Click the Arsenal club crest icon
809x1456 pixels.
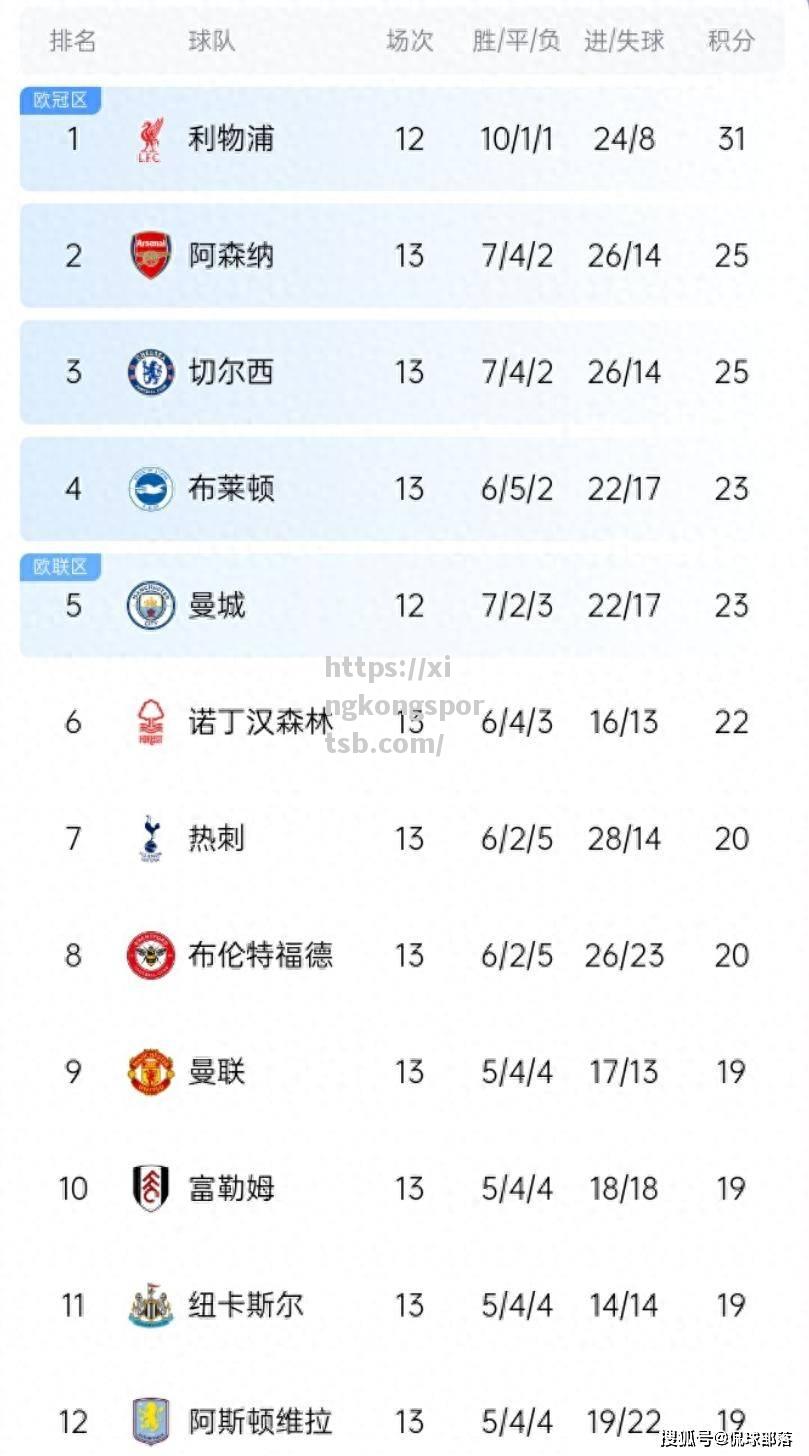151,256
